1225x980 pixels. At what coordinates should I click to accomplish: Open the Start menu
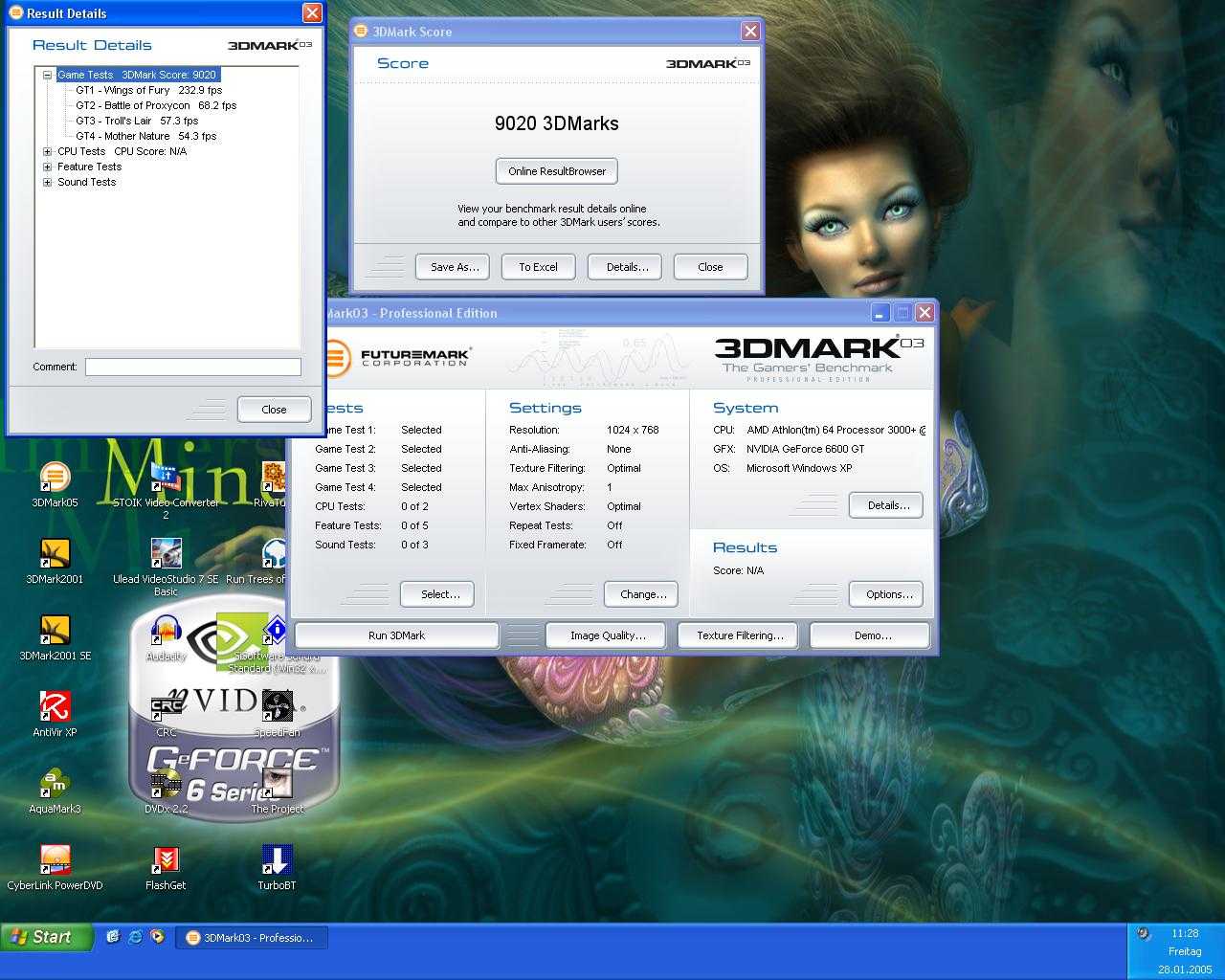(47, 937)
